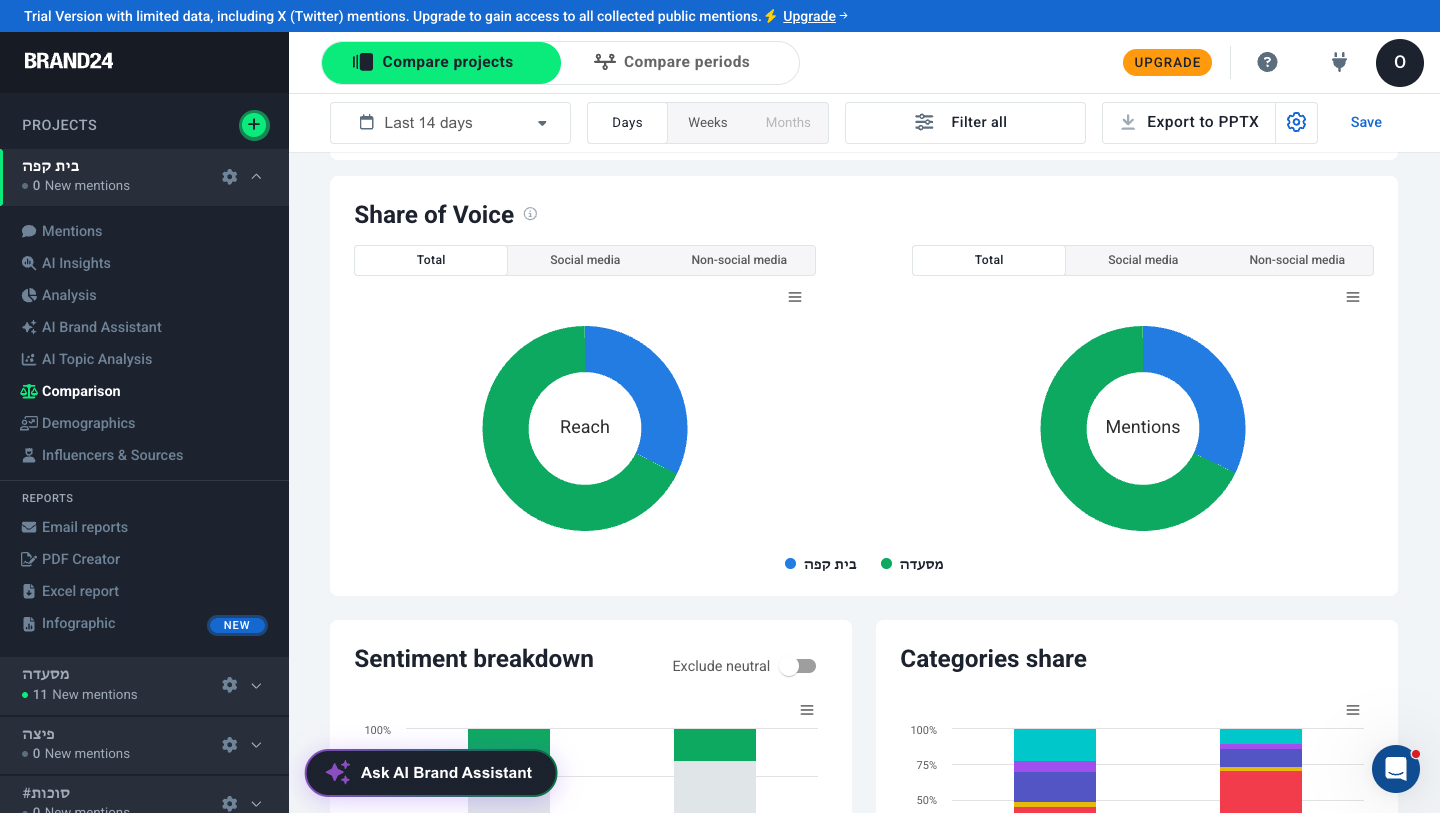Expand פיצה project chevron

click(256, 744)
